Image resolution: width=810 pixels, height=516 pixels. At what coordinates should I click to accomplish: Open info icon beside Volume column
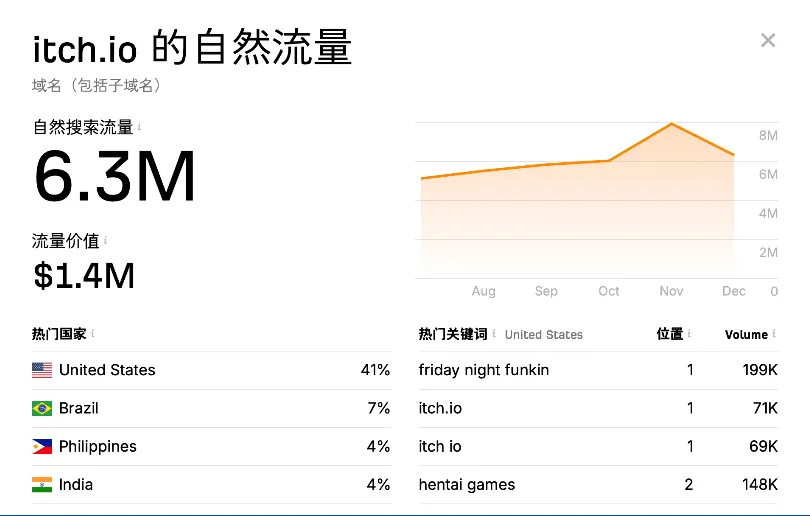tap(774, 334)
